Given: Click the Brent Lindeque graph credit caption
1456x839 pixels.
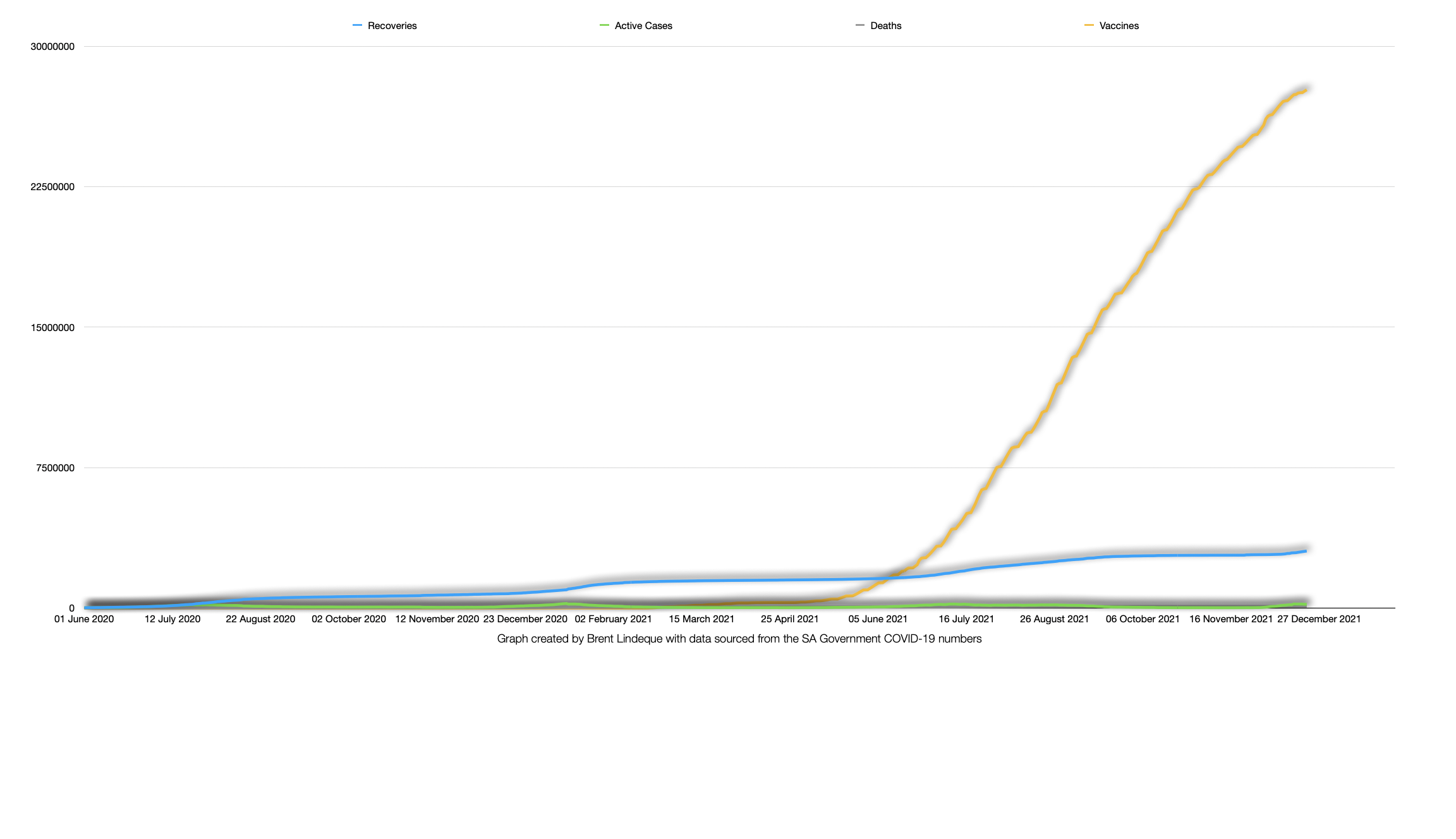Looking at the screenshot, I should click(x=739, y=639).
